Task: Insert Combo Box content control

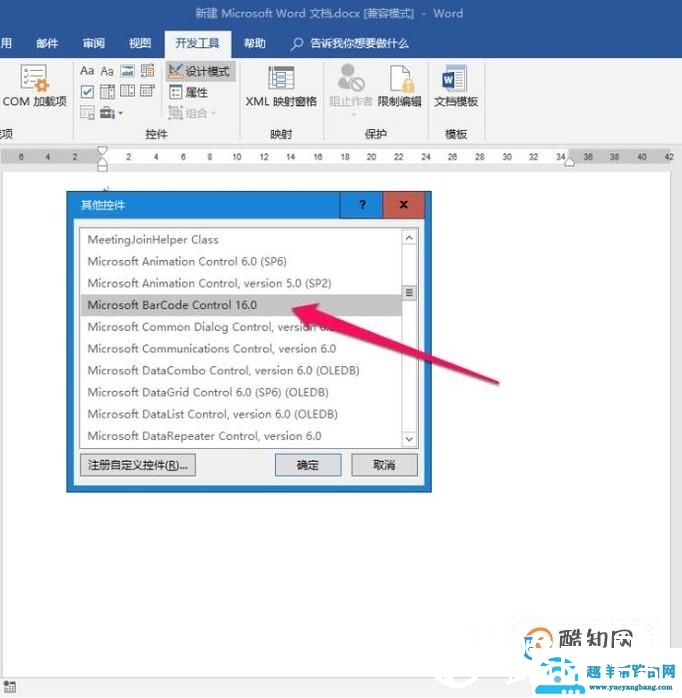Action: 107,92
